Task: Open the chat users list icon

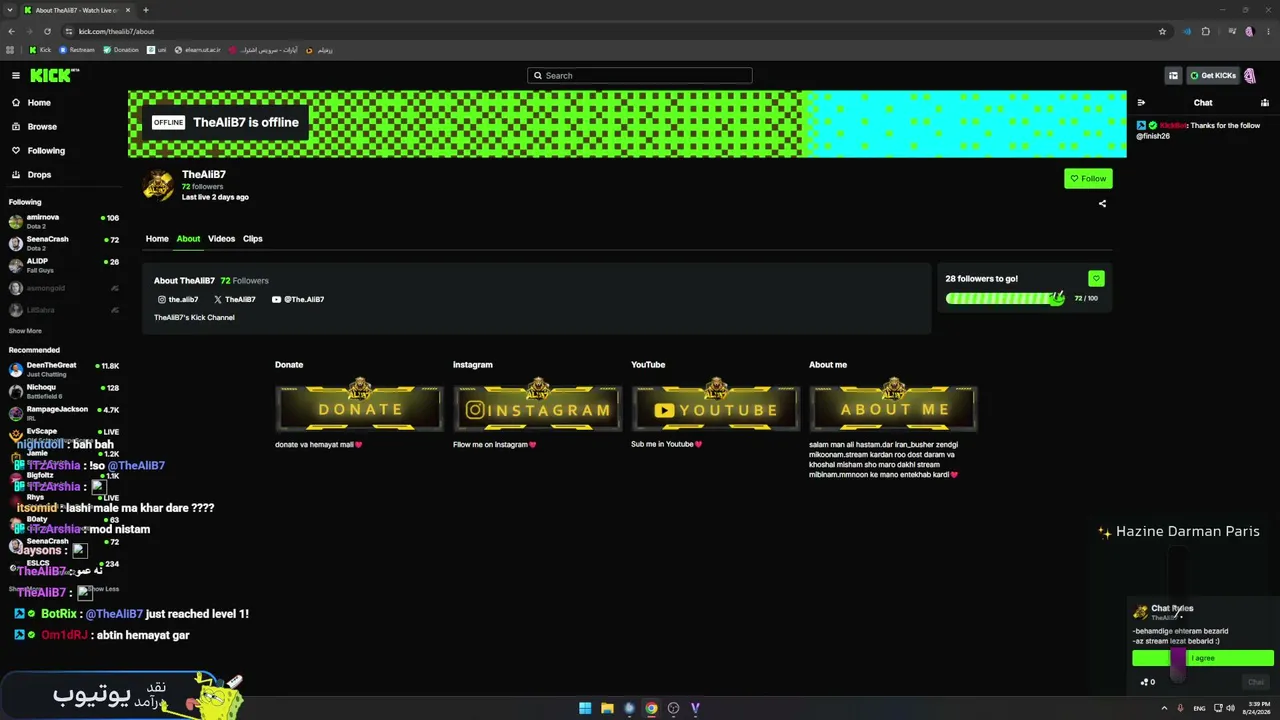Action: click(x=1265, y=102)
